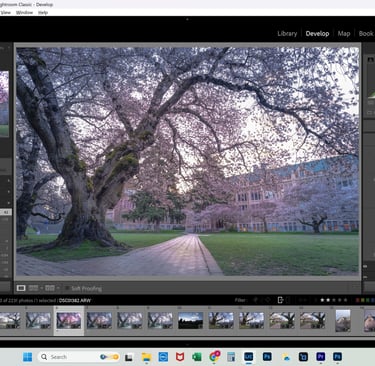Click the Filter label in filmstrip bar

pyautogui.click(x=240, y=300)
